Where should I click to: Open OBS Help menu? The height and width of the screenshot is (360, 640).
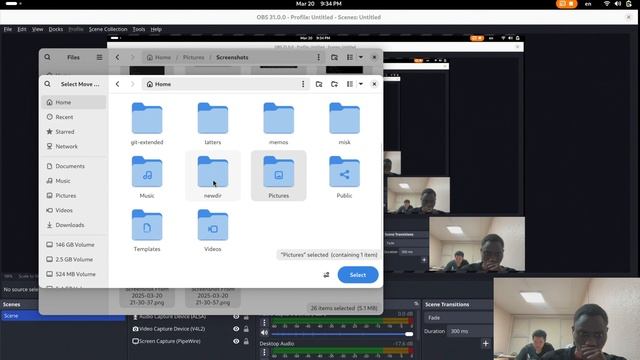(x=156, y=29)
